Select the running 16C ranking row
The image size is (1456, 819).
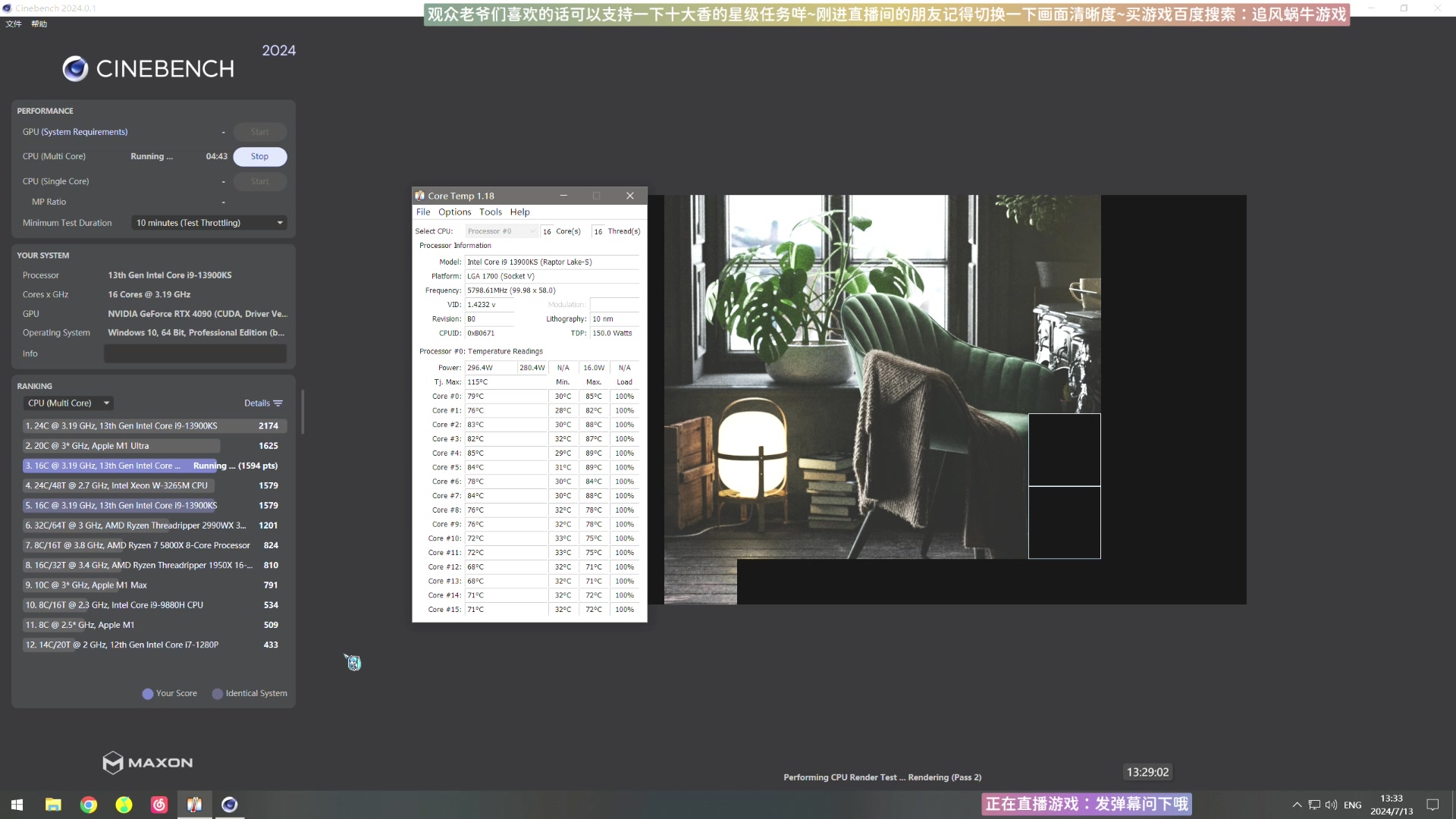point(155,466)
